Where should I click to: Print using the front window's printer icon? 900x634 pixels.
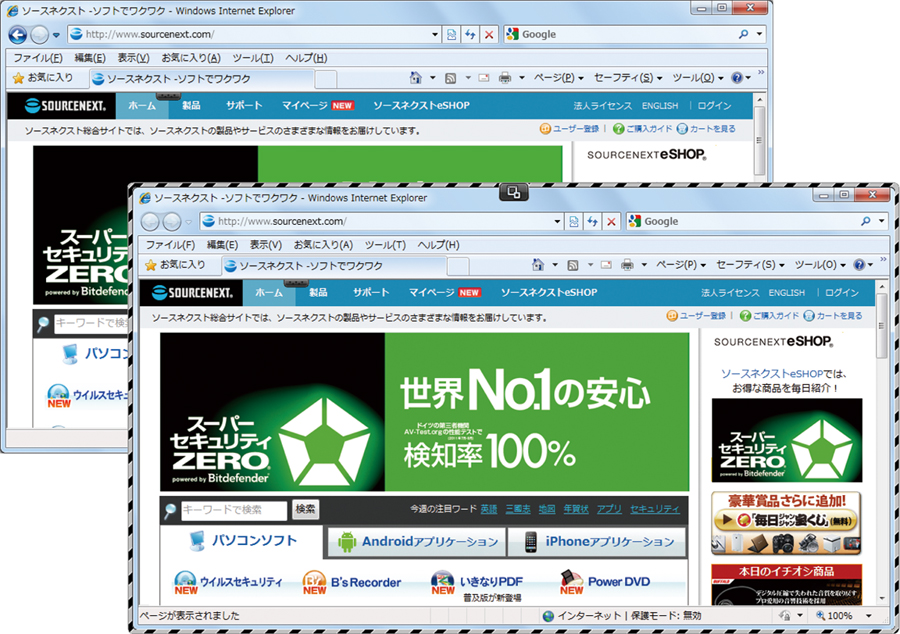point(627,265)
